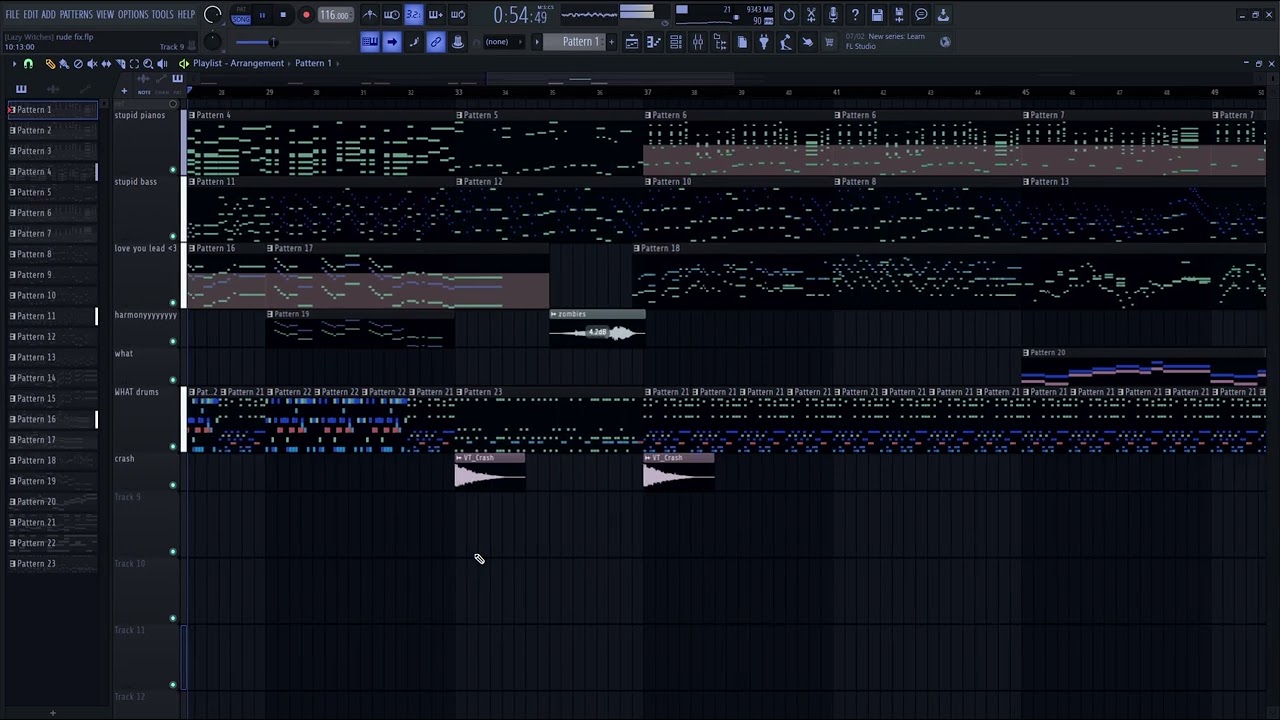
Task: Click the metronome icon
Action: 370,15
